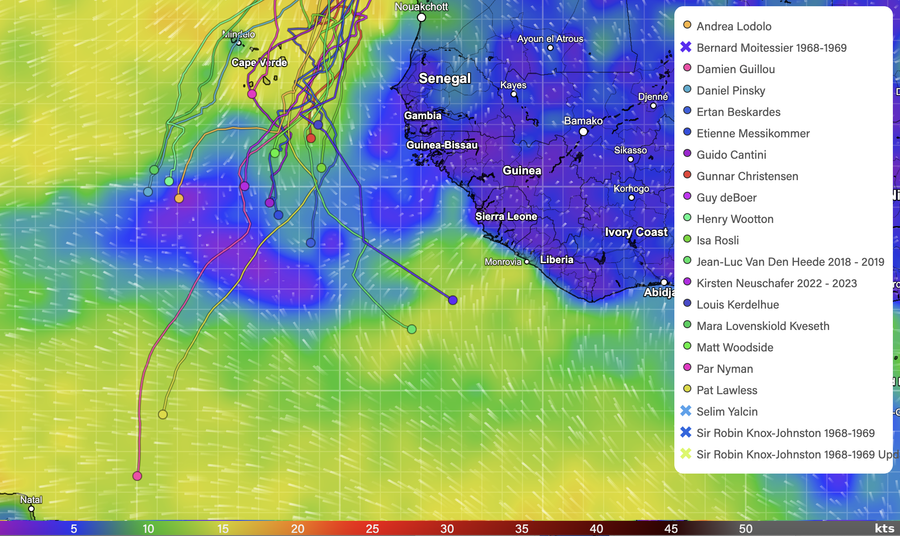Click the Ayoun el Atrous town label
The width and height of the screenshot is (900, 536).
click(550, 39)
